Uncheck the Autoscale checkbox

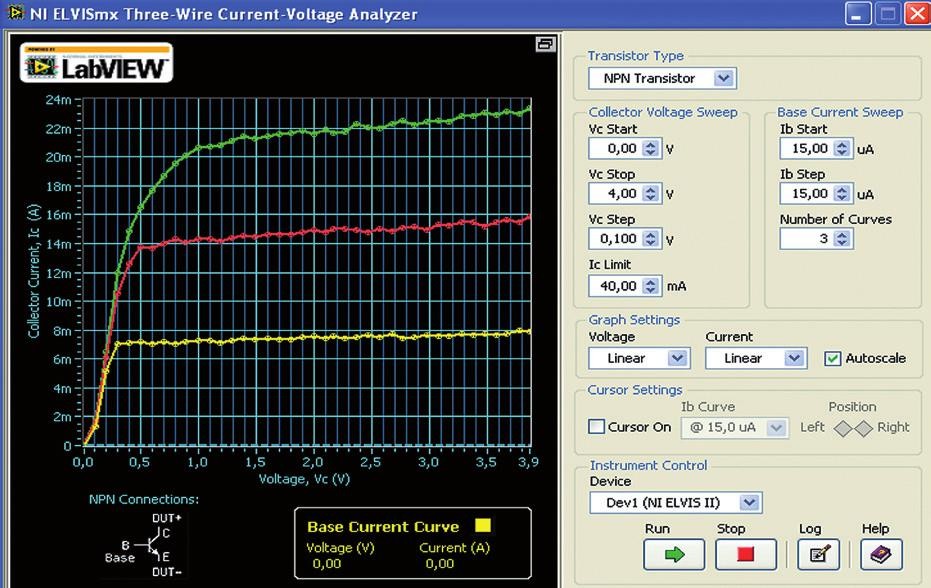coord(832,358)
